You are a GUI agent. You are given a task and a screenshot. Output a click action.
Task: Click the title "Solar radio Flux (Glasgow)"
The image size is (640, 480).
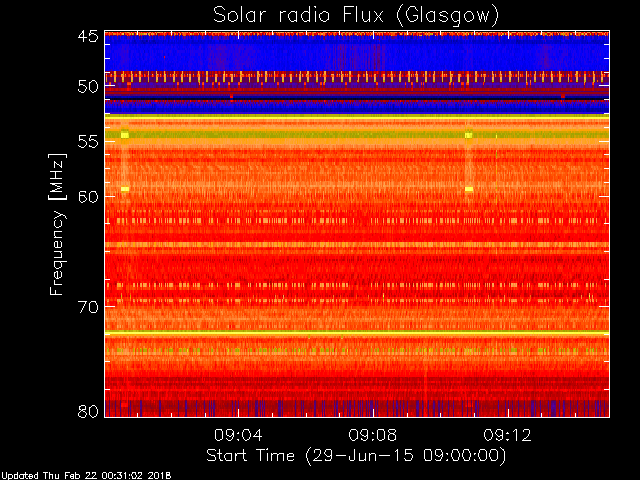click(356, 16)
